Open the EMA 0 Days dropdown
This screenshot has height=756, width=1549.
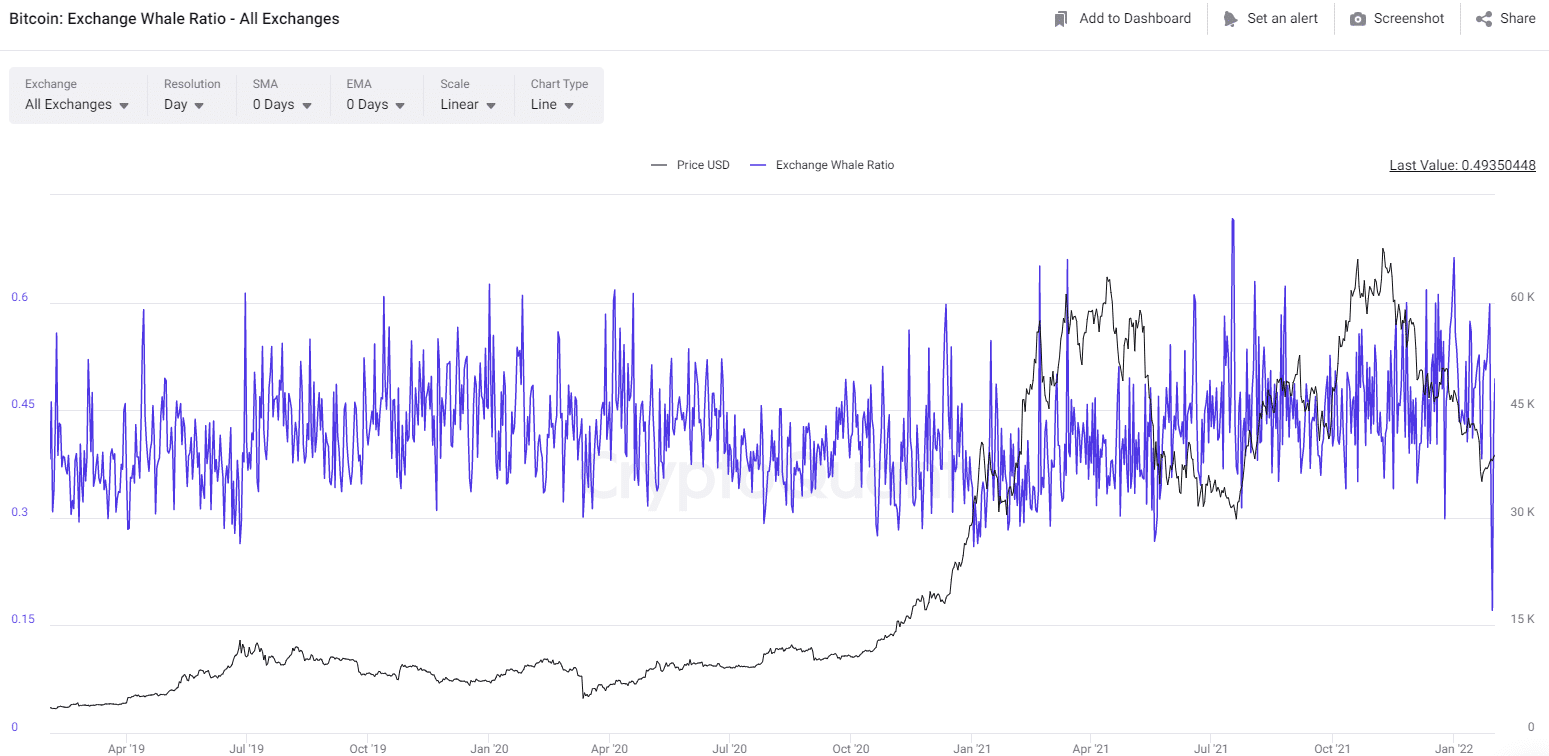tap(376, 105)
